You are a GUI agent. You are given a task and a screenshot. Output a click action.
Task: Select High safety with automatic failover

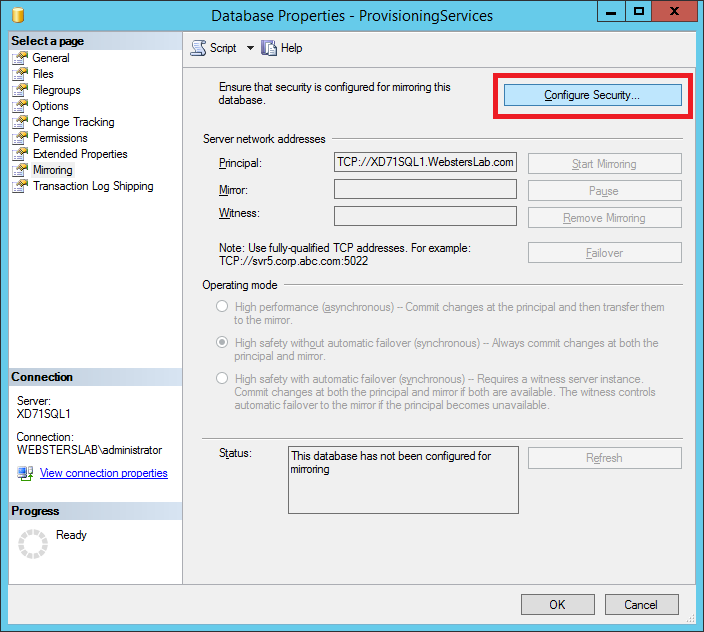pyautogui.click(x=222, y=379)
